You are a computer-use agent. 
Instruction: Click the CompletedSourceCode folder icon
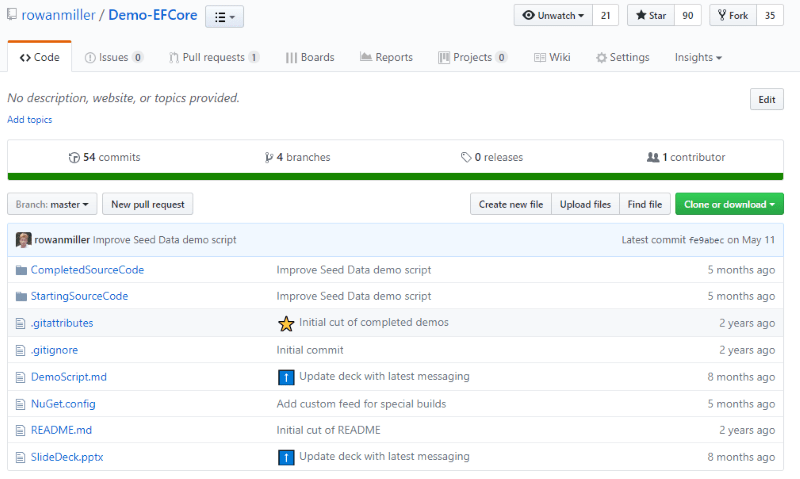21,270
